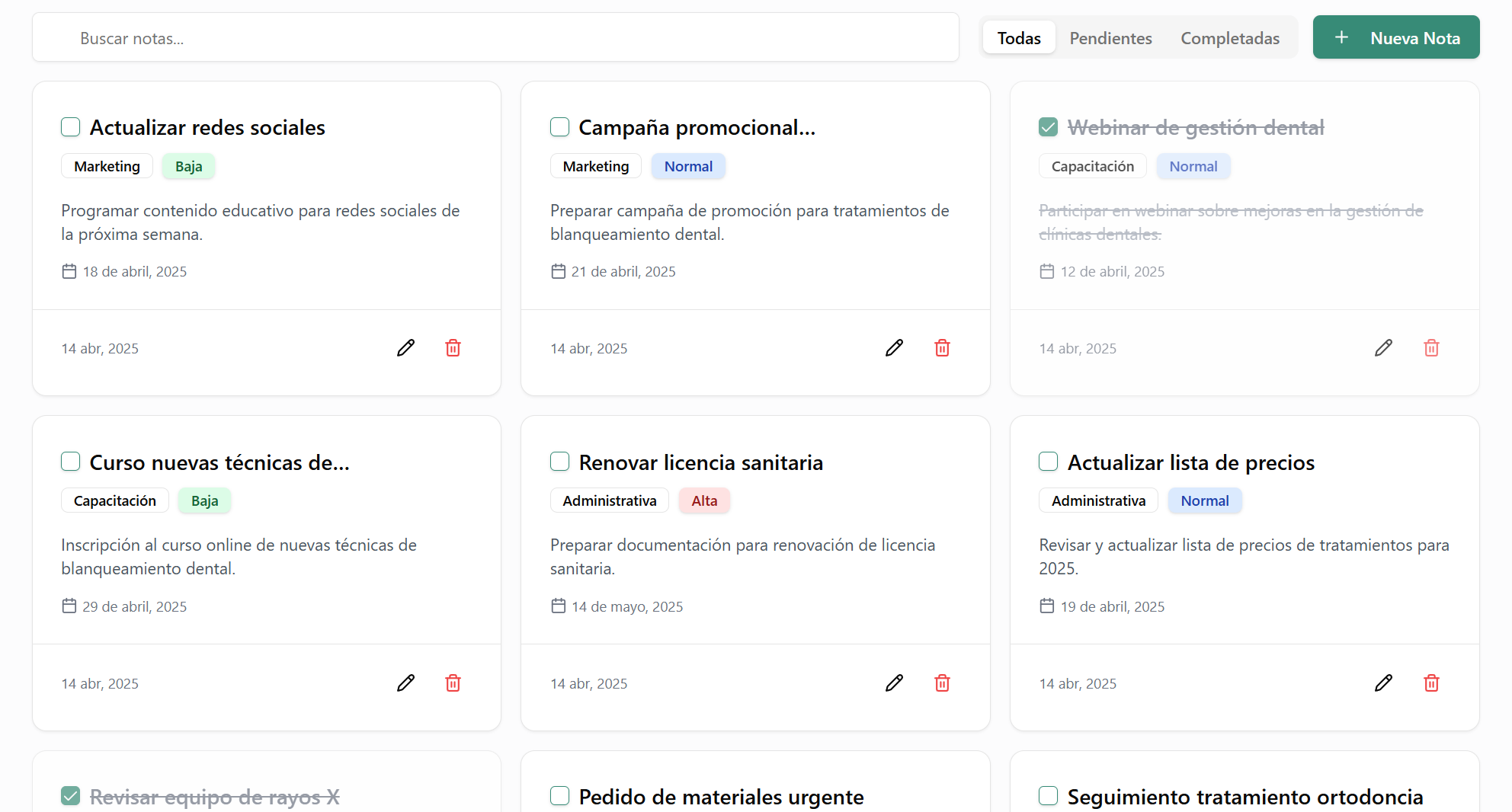This screenshot has width=1512, height=812.
Task: Create a Nueva Nota
Action: coord(1396,37)
